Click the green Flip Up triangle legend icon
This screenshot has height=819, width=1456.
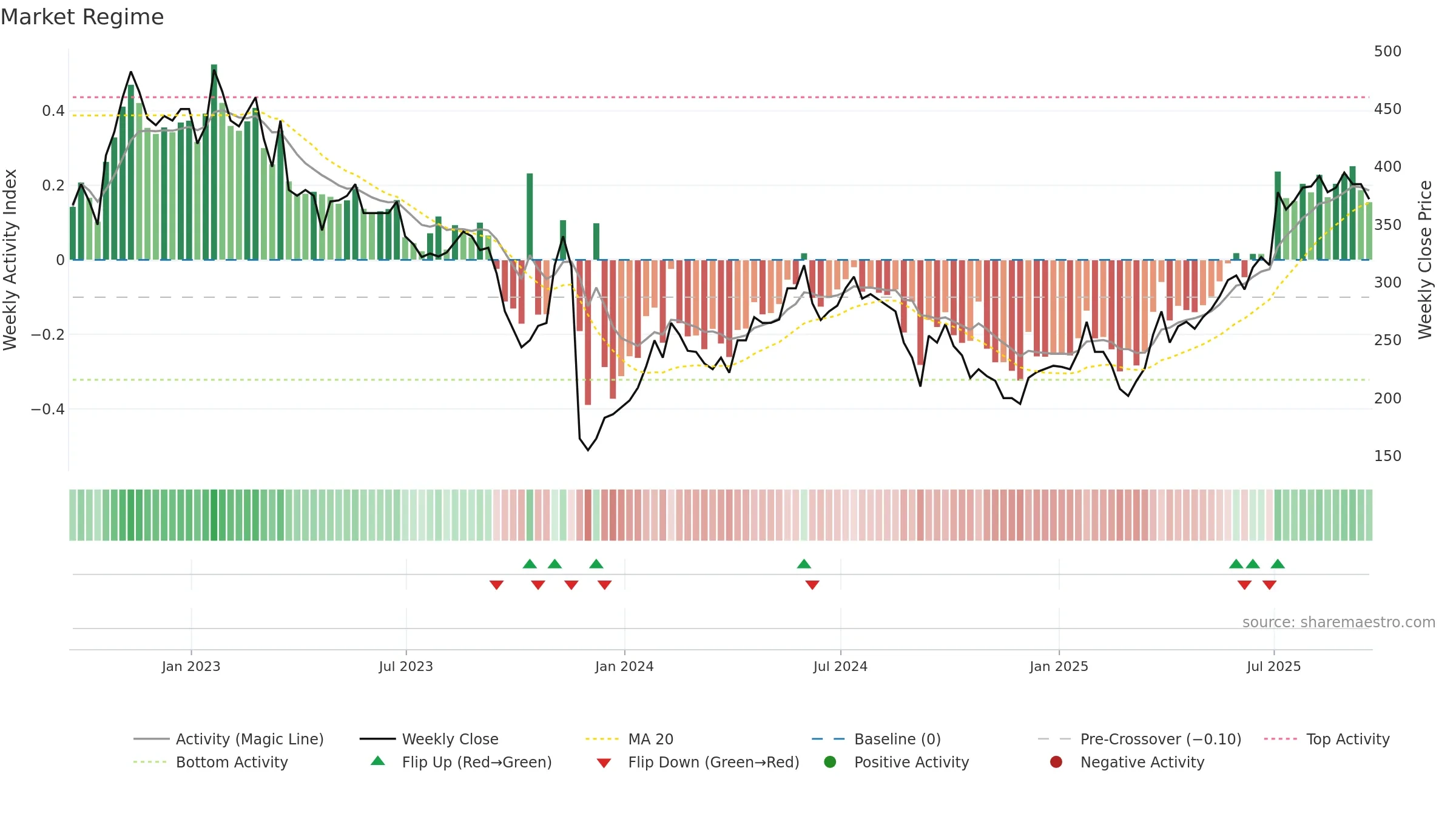[x=378, y=761]
